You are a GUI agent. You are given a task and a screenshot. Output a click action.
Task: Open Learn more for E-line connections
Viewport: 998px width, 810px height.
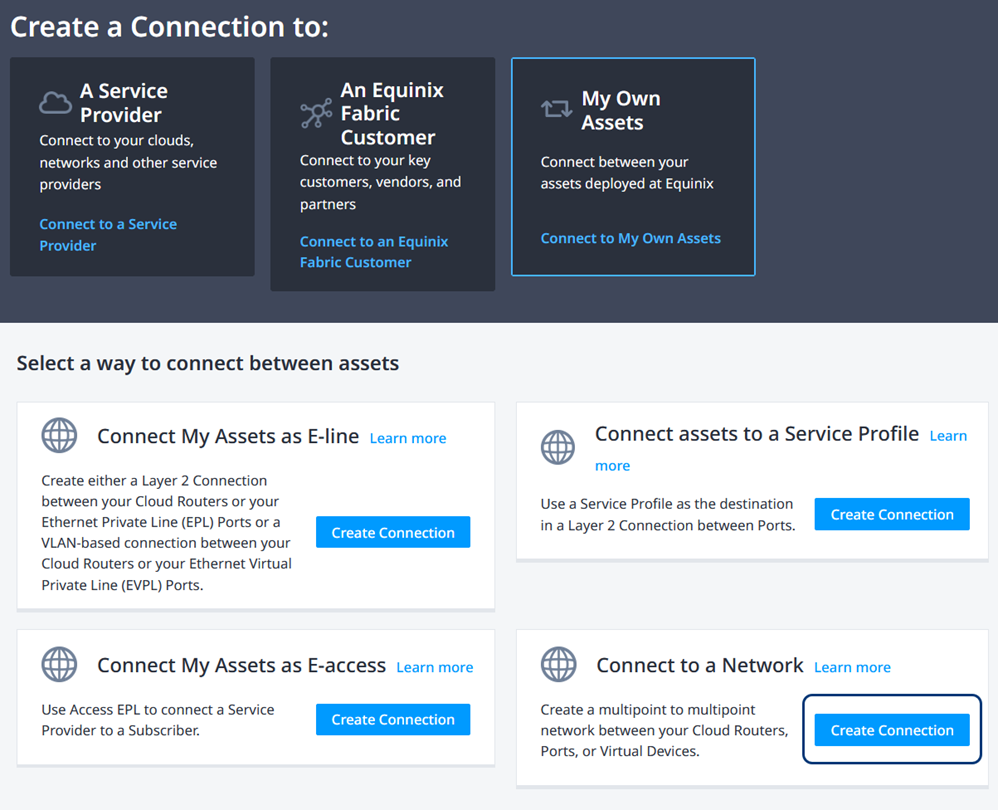tap(408, 438)
